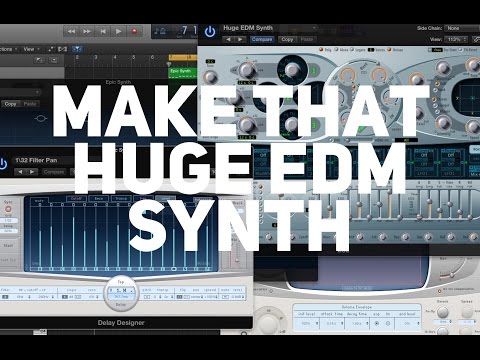The image size is (480, 360).
Task: Click Compare in Delay Designer header
Action: pos(54,172)
